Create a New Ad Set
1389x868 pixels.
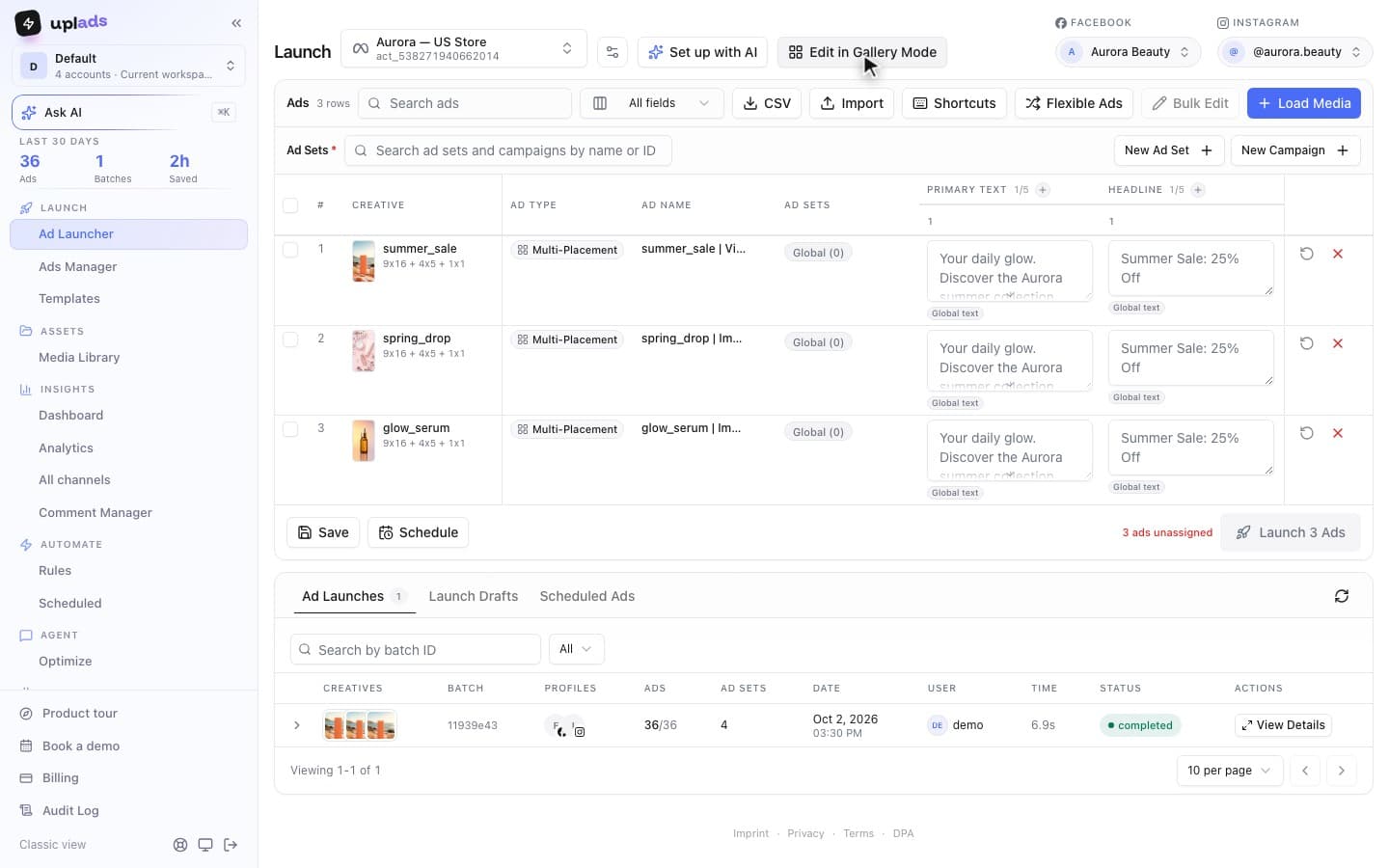click(1169, 150)
